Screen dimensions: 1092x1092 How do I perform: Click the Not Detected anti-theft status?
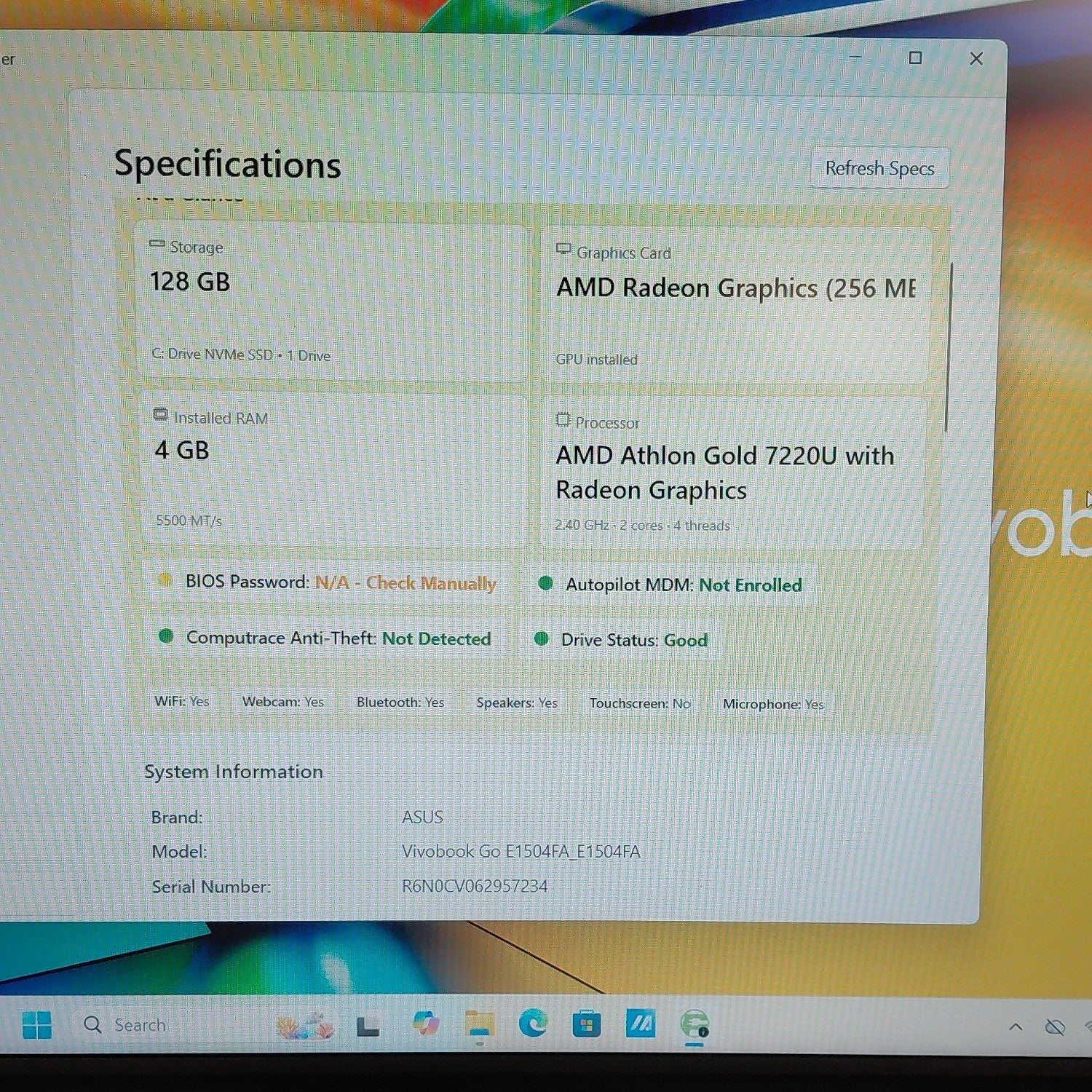click(437, 638)
